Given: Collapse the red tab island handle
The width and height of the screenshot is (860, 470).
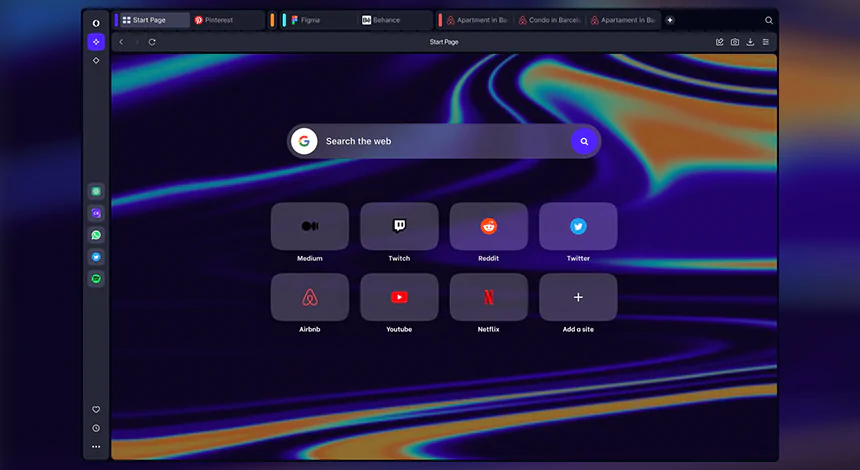Looking at the screenshot, I should coord(440,20).
